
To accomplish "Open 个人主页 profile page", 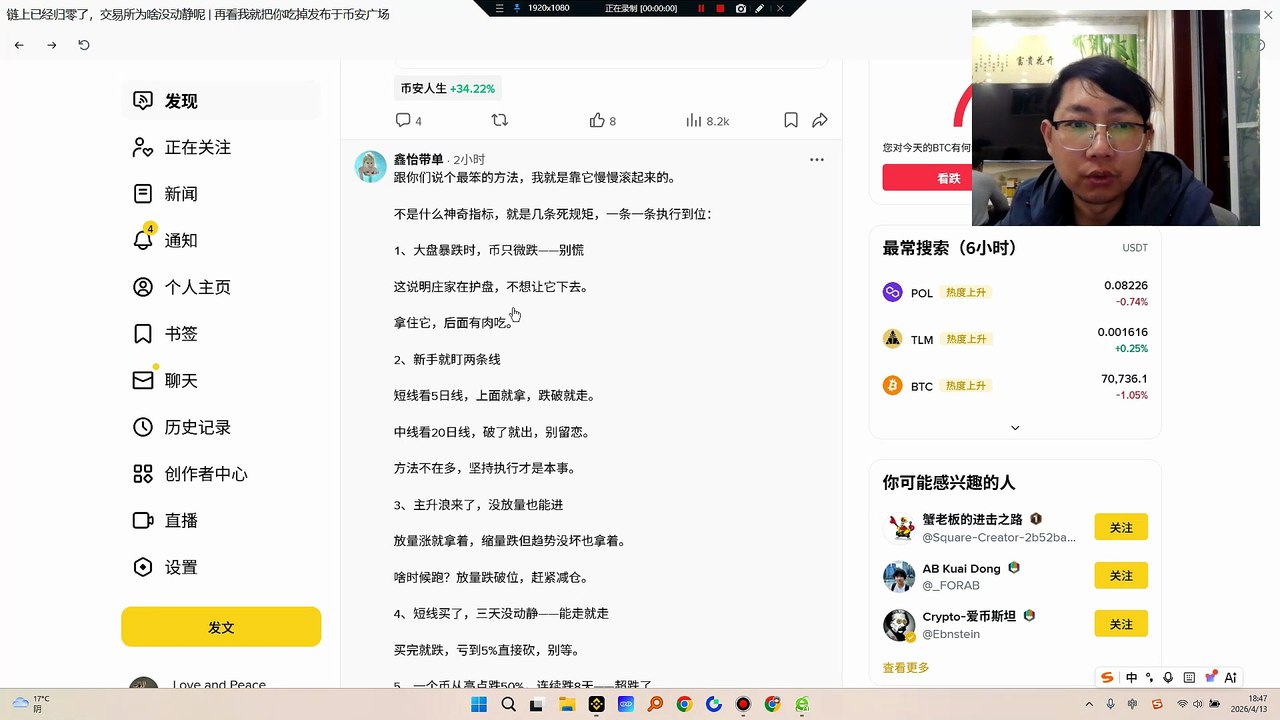I will (x=221, y=287).
